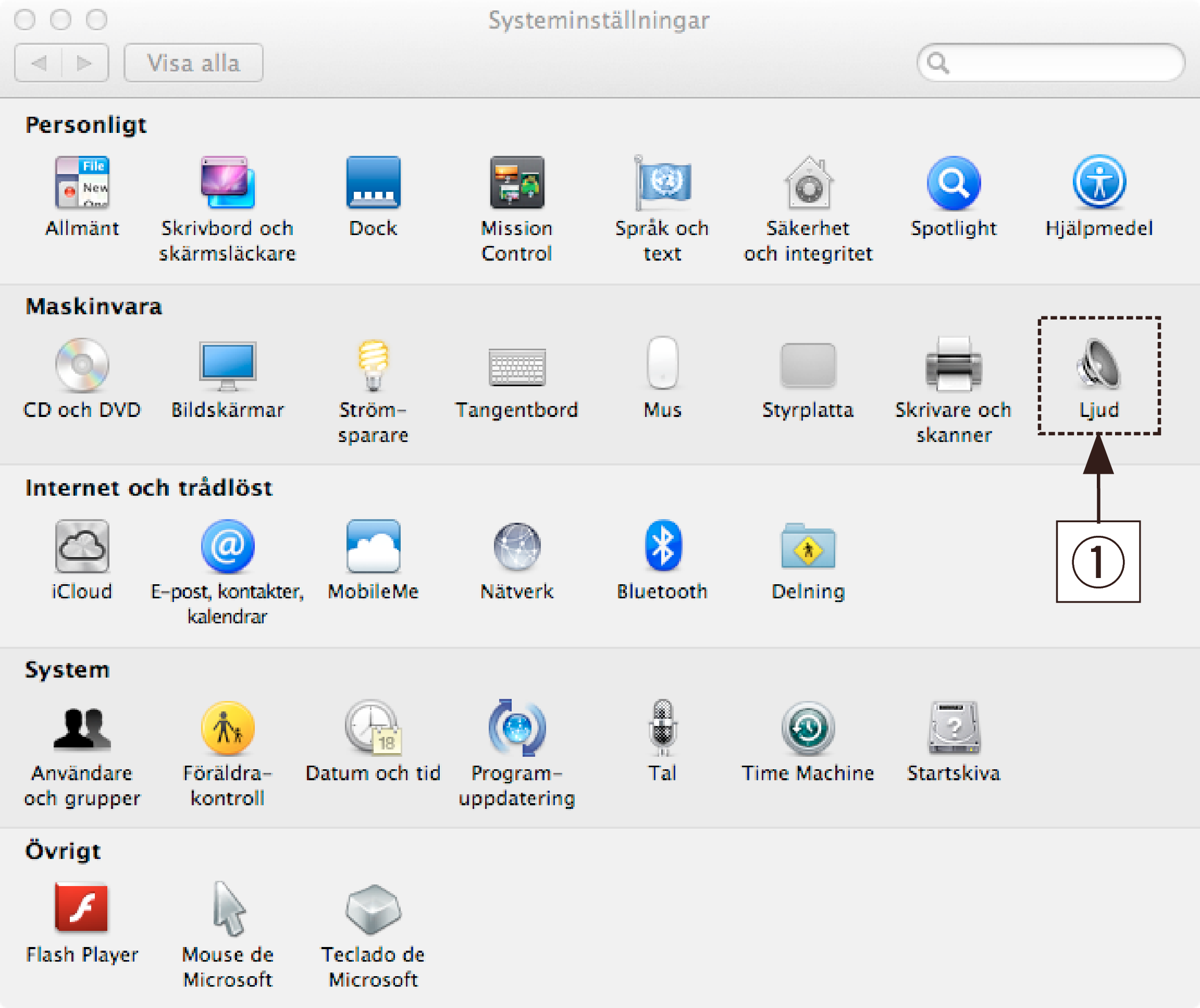Click the Visa alla button
This screenshot has height=1008, width=1200.
pyautogui.click(x=193, y=63)
